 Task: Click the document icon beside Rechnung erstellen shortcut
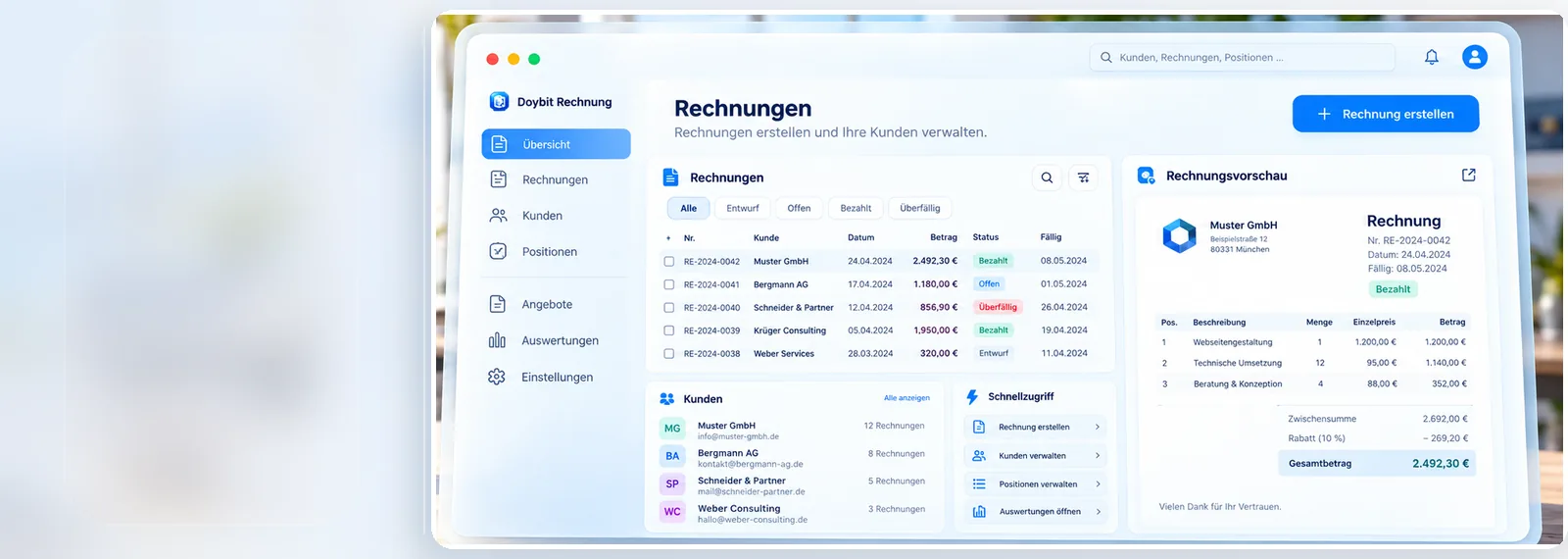coord(979,427)
